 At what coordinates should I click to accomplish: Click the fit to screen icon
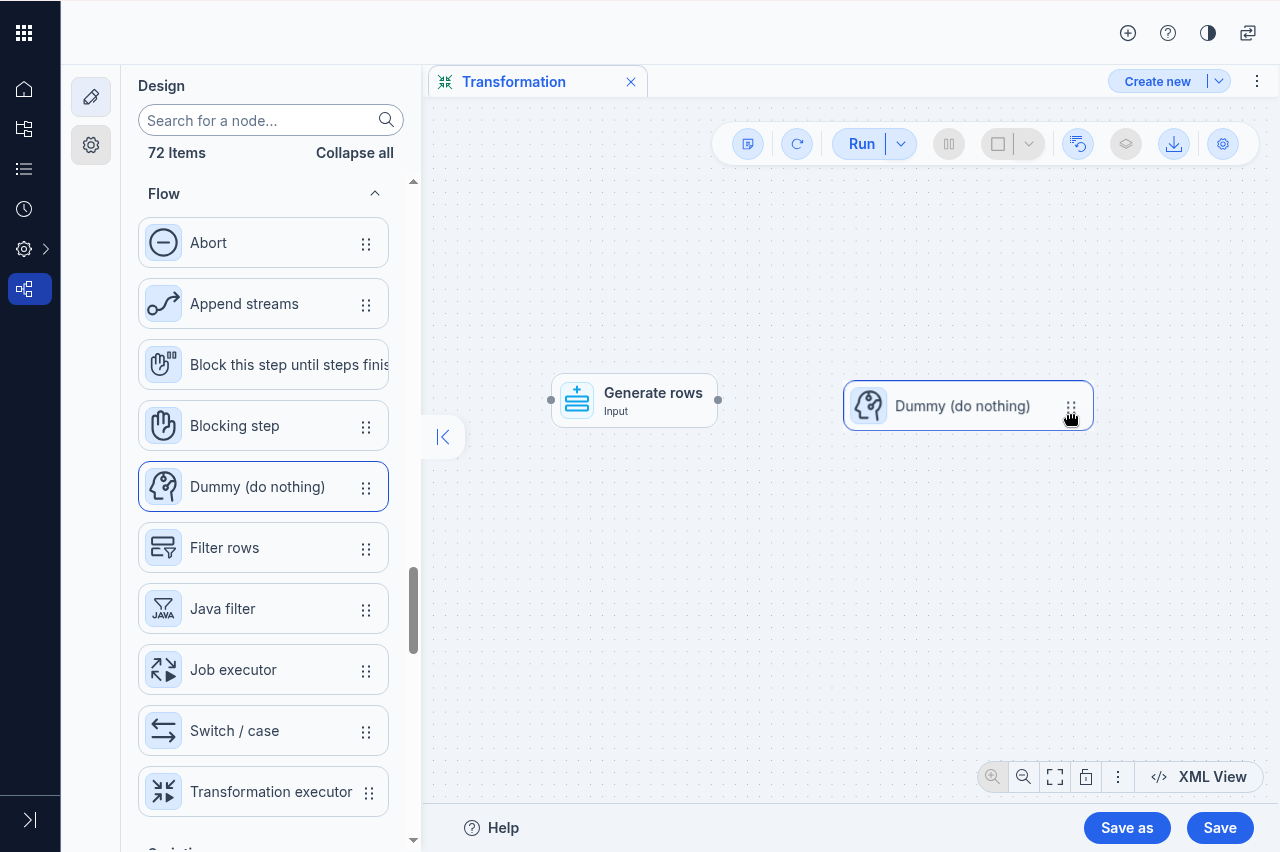point(1054,776)
